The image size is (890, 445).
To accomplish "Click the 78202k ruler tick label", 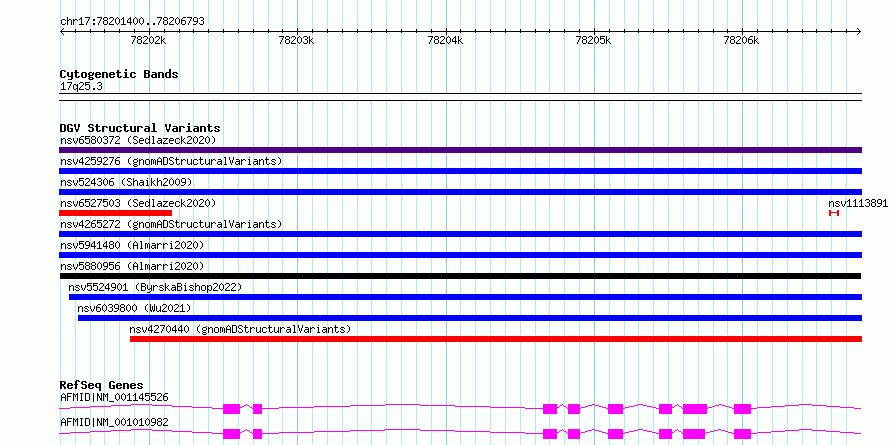I will click(148, 40).
